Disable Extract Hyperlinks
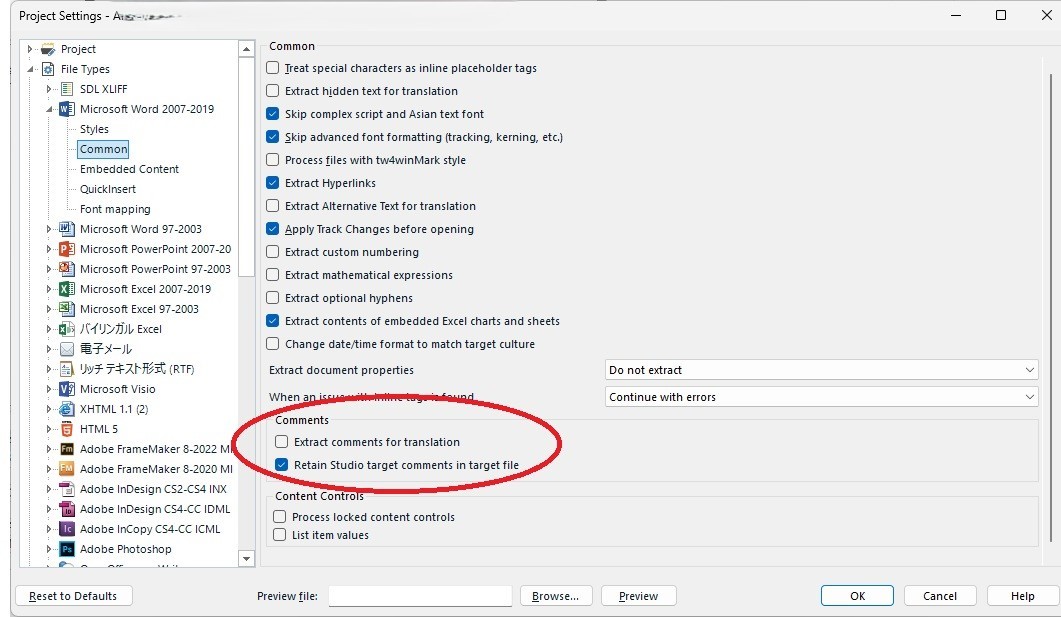 click(272, 183)
